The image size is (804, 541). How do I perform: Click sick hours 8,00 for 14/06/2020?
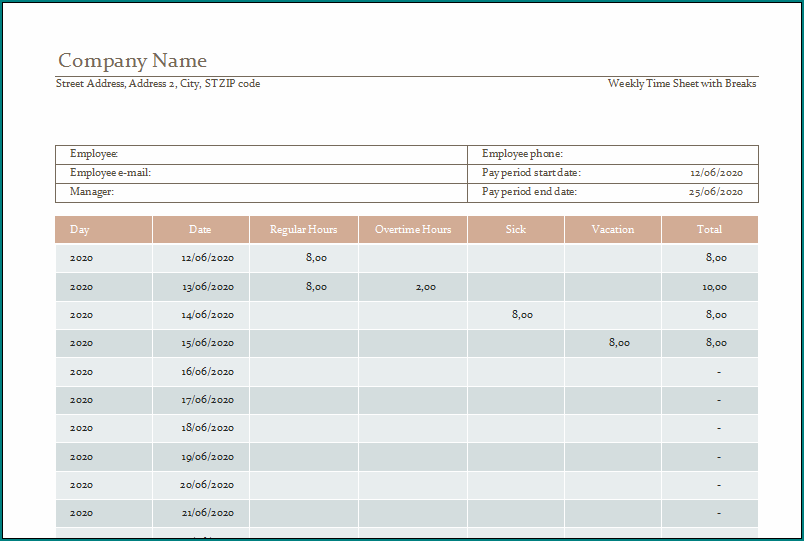(x=516, y=315)
